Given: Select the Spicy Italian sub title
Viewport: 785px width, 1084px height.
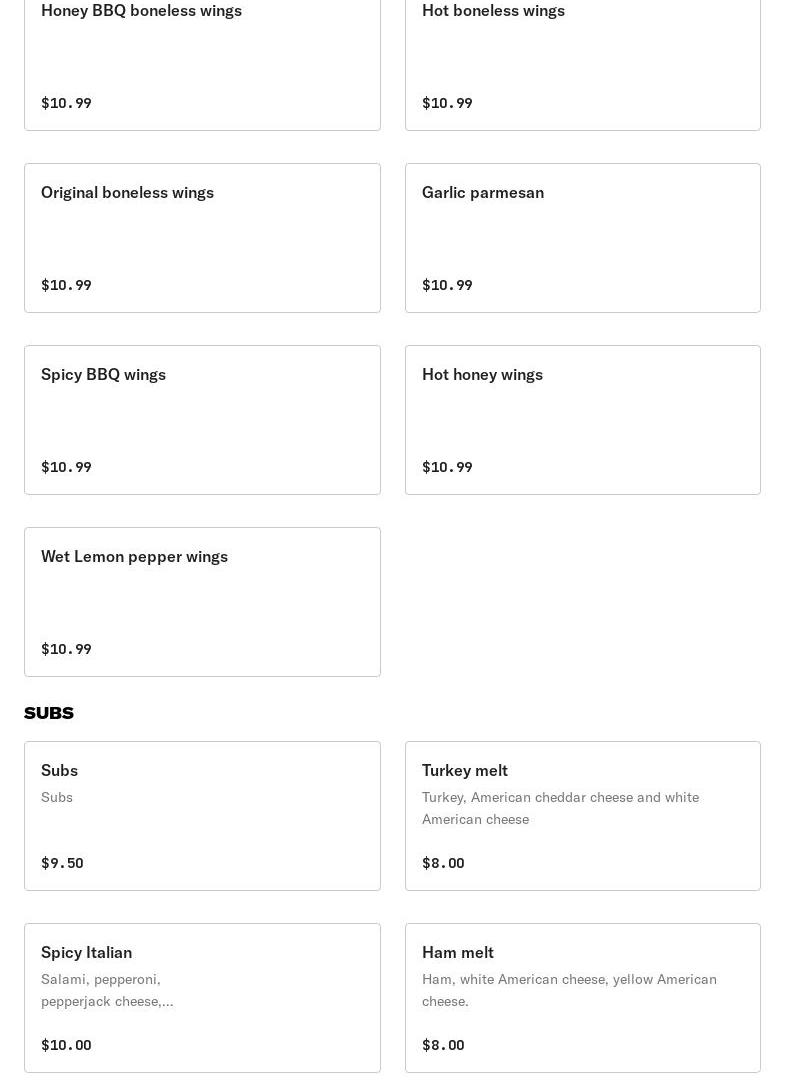Looking at the screenshot, I should click(86, 952).
